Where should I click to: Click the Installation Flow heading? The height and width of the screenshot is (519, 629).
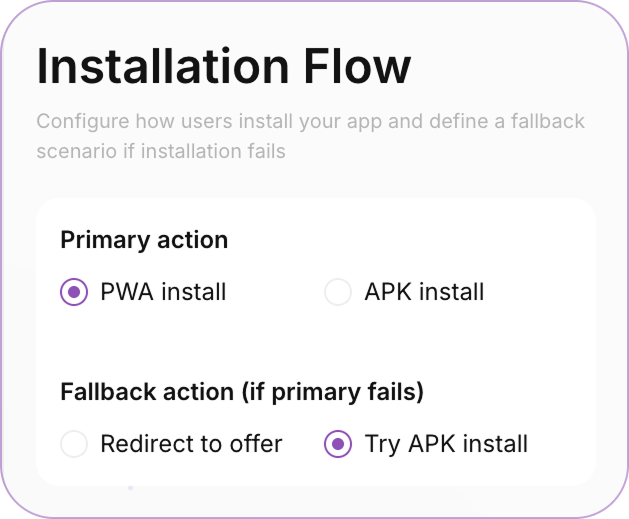pyautogui.click(x=224, y=67)
